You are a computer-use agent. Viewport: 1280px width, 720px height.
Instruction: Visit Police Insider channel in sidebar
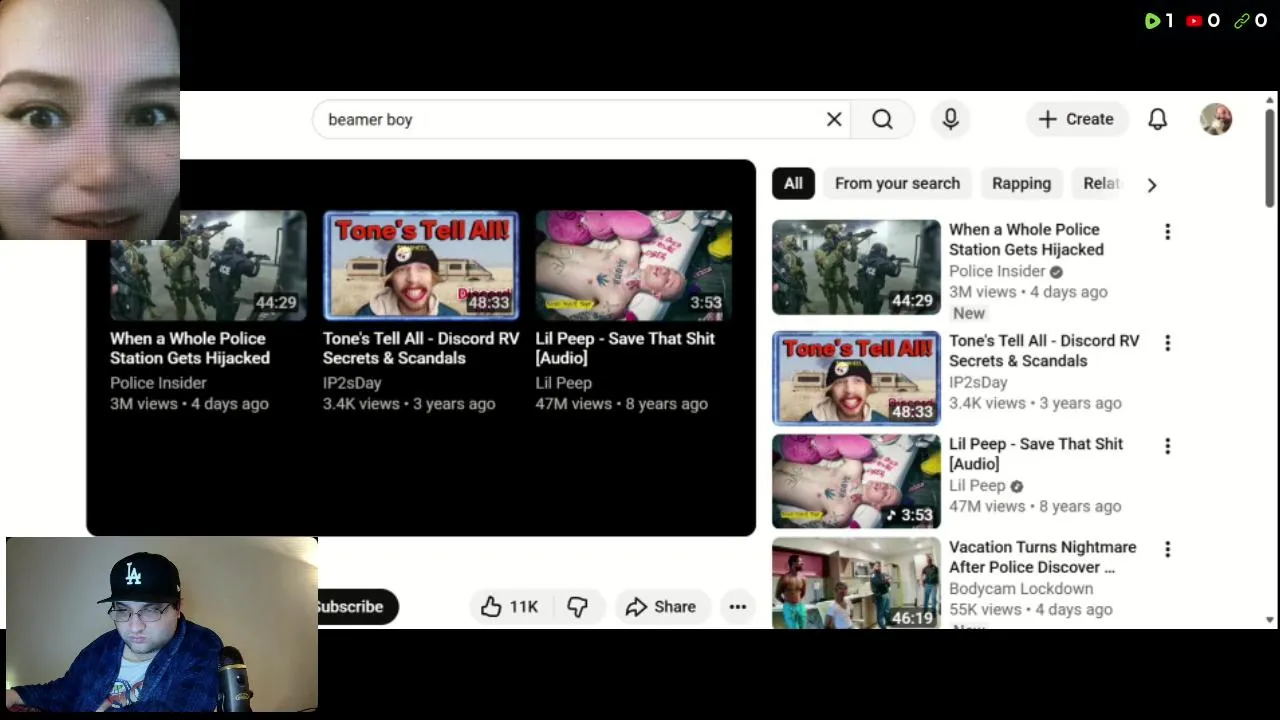point(997,271)
